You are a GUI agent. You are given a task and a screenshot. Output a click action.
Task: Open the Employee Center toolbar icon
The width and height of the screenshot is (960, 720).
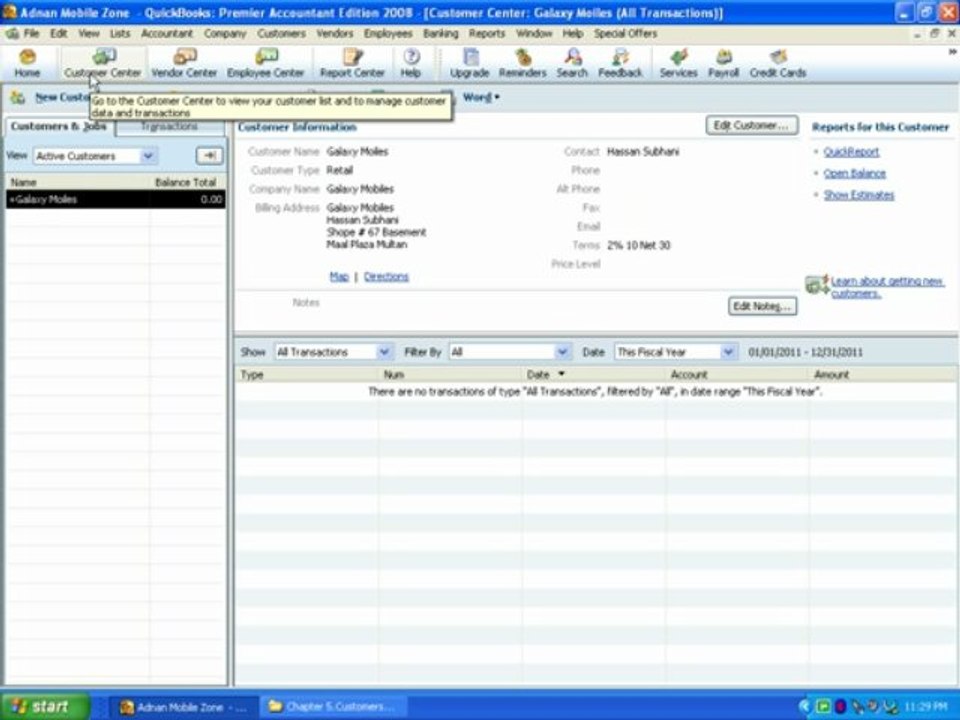click(266, 64)
